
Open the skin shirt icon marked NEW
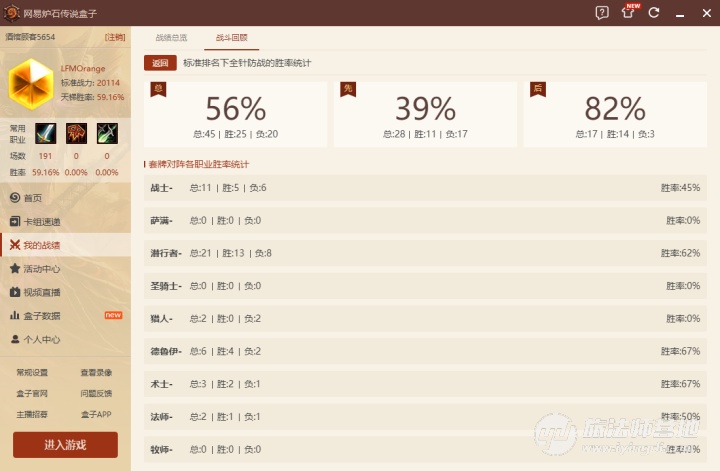(x=628, y=13)
